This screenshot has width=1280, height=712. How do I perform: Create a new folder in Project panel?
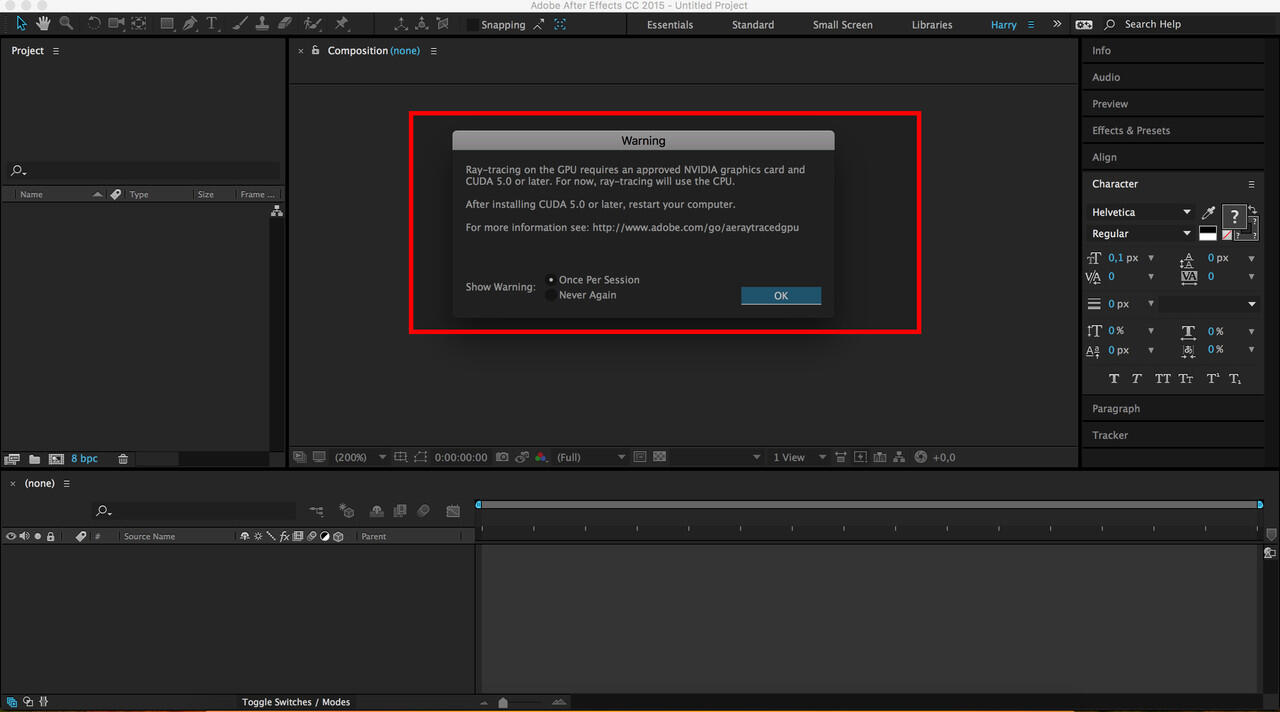(35, 459)
